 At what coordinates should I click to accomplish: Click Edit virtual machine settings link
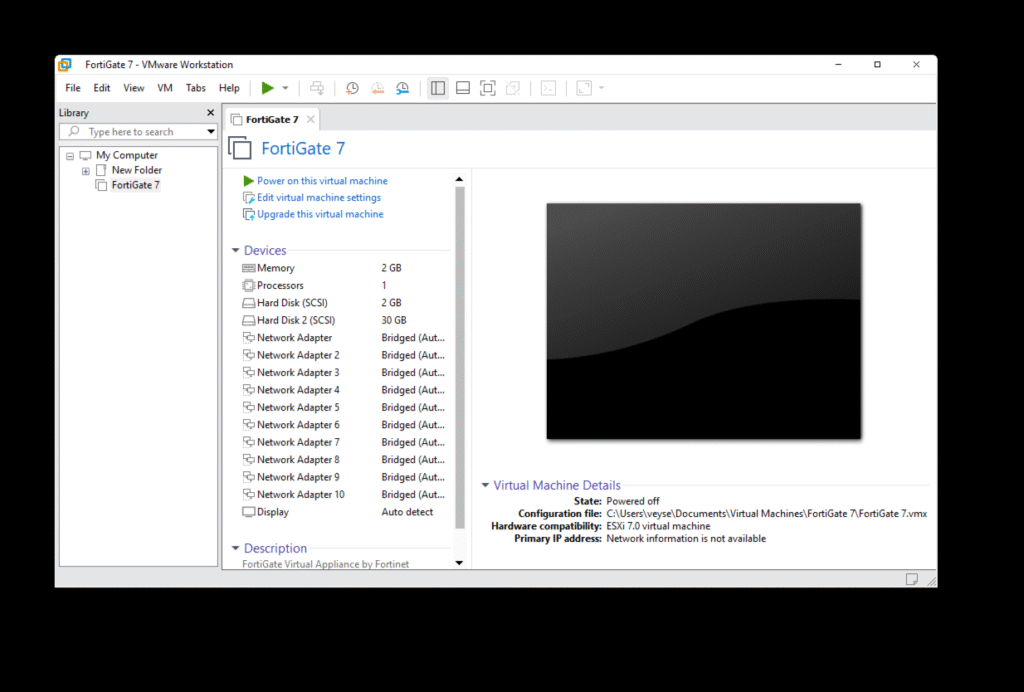tap(318, 198)
